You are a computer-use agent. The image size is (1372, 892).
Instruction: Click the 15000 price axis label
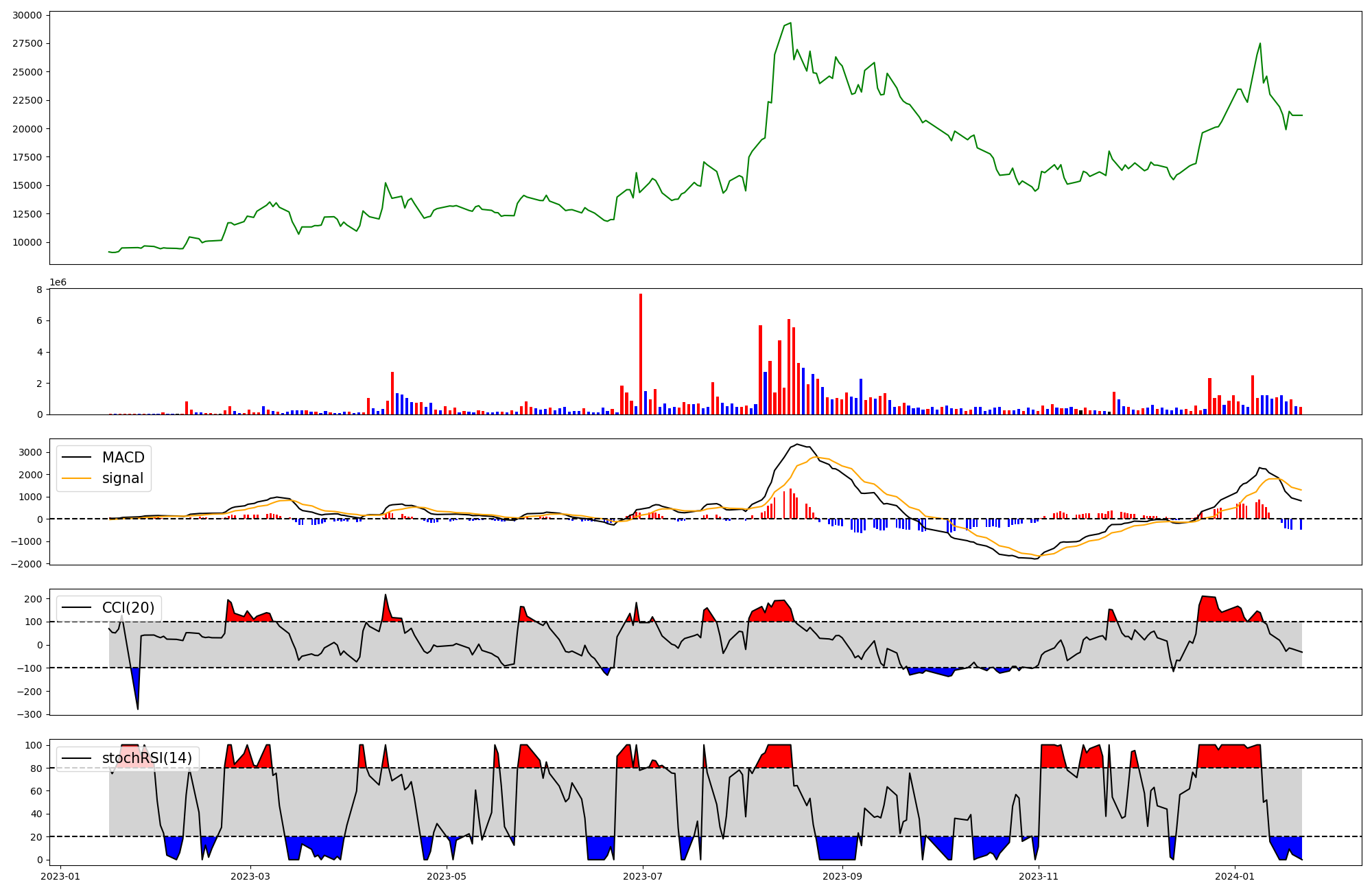pos(27,185)
